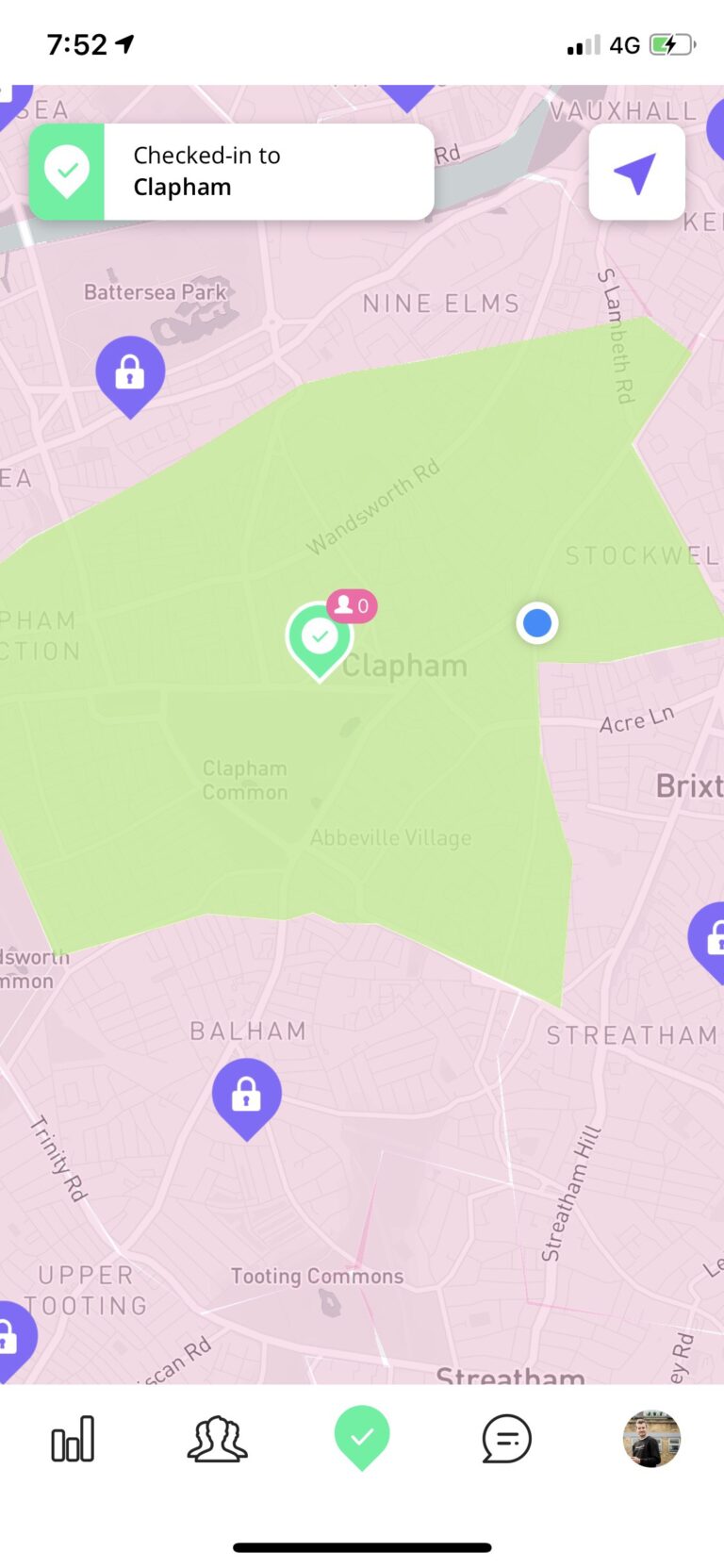The image size is (724, 1568).
Task: Open the friends group tab
Action: pyautogui.click(x=217, y=1439)
